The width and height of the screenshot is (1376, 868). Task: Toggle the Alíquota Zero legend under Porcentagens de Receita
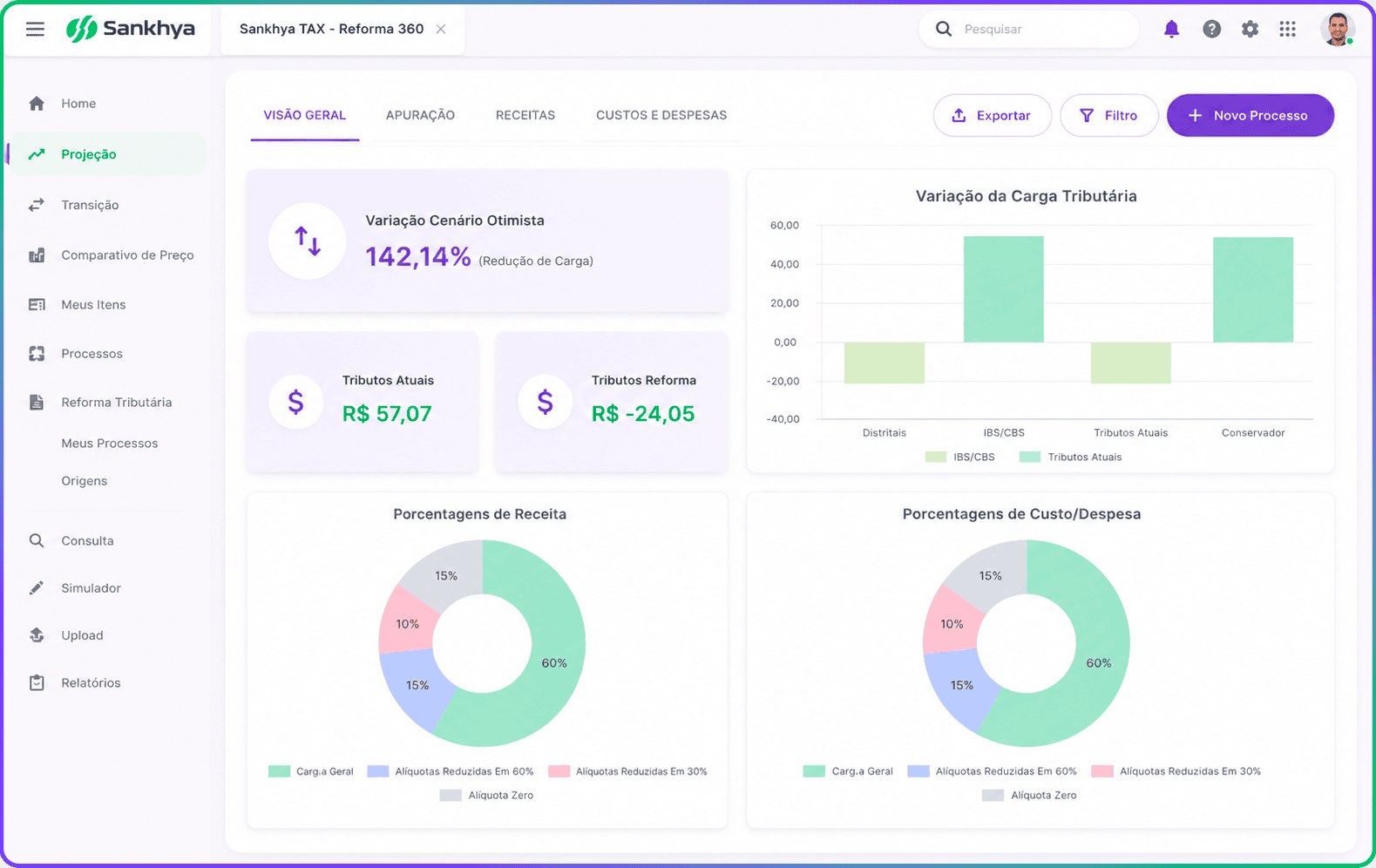487,795
